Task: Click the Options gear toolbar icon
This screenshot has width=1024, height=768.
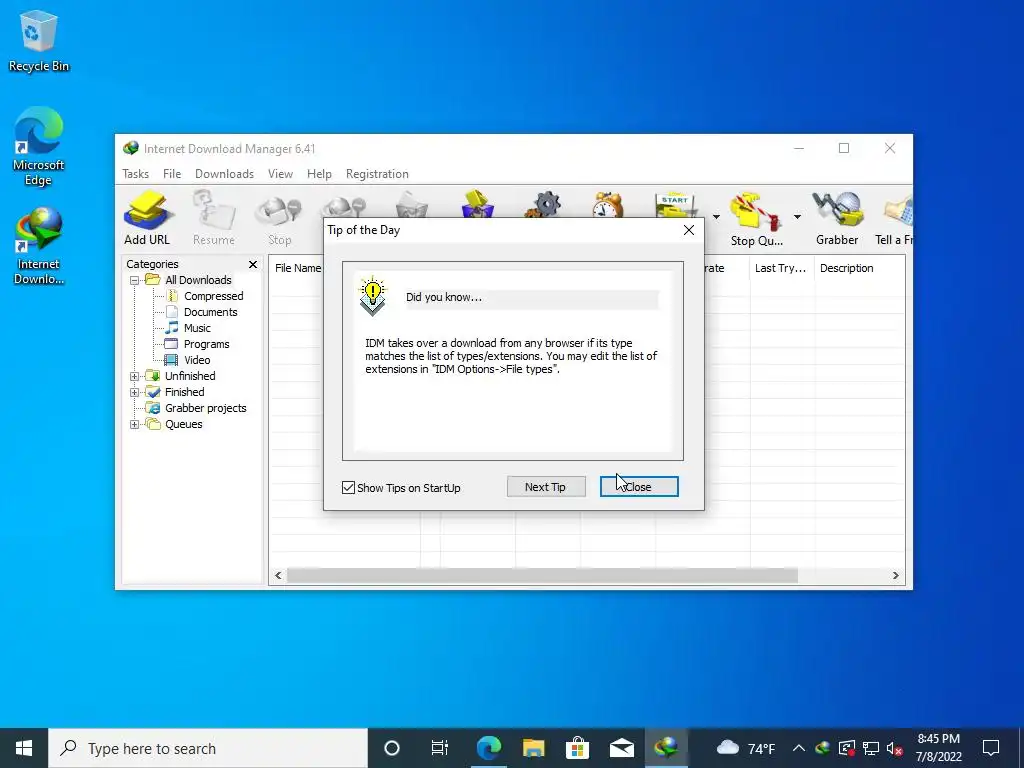Action: (544, 204)
